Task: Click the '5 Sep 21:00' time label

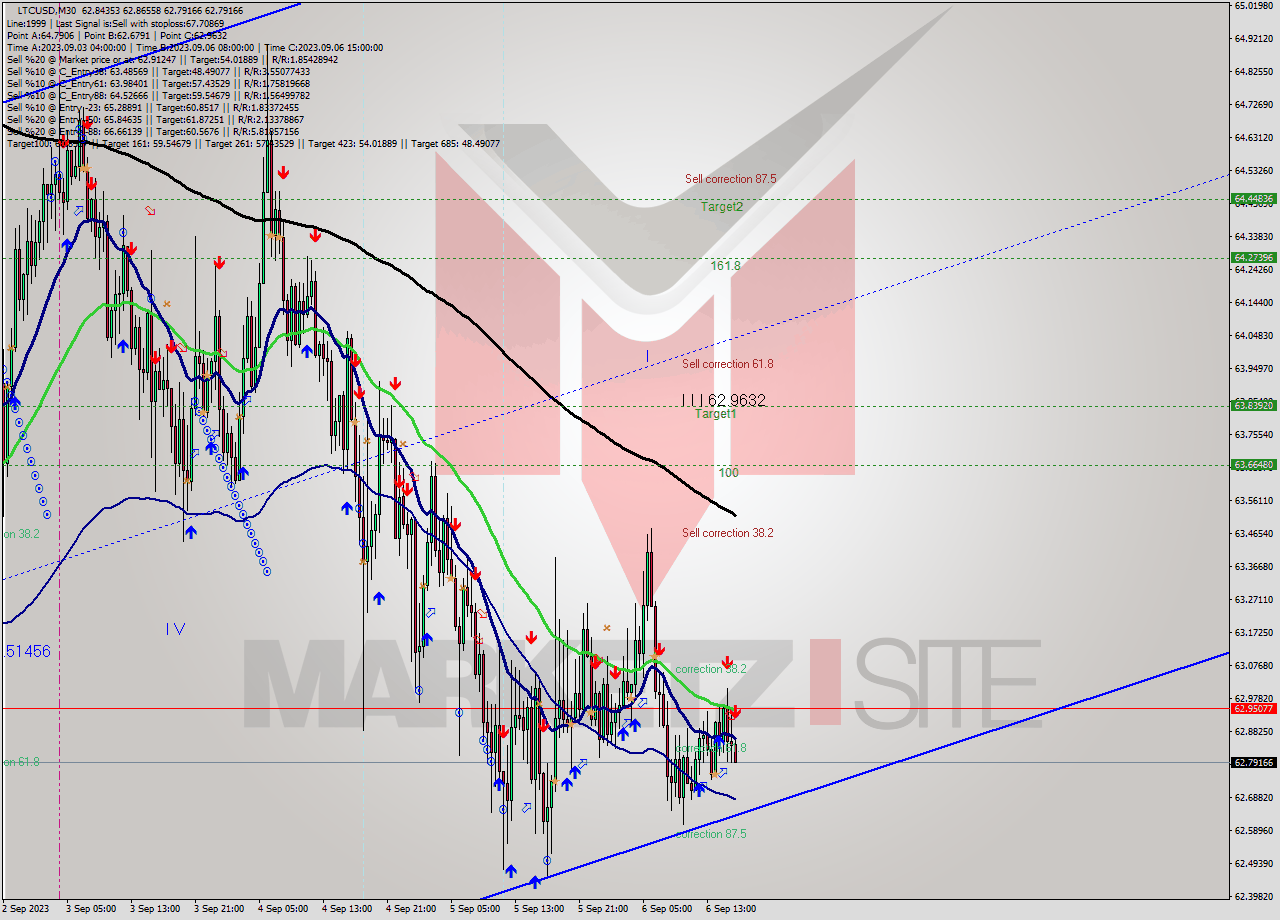Action: [x=603, y=909]
